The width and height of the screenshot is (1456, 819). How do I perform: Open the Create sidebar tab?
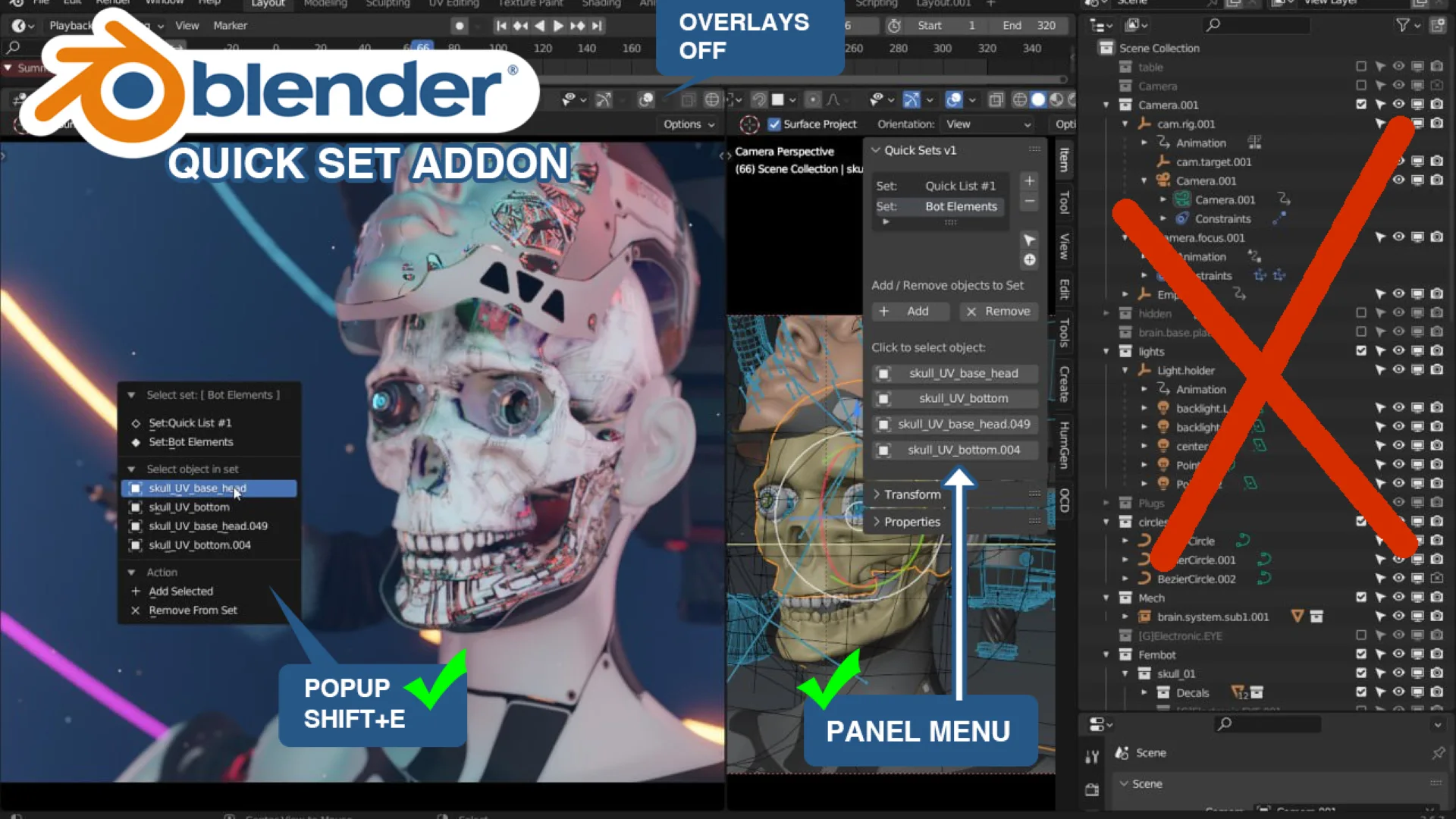(1064, 384)
